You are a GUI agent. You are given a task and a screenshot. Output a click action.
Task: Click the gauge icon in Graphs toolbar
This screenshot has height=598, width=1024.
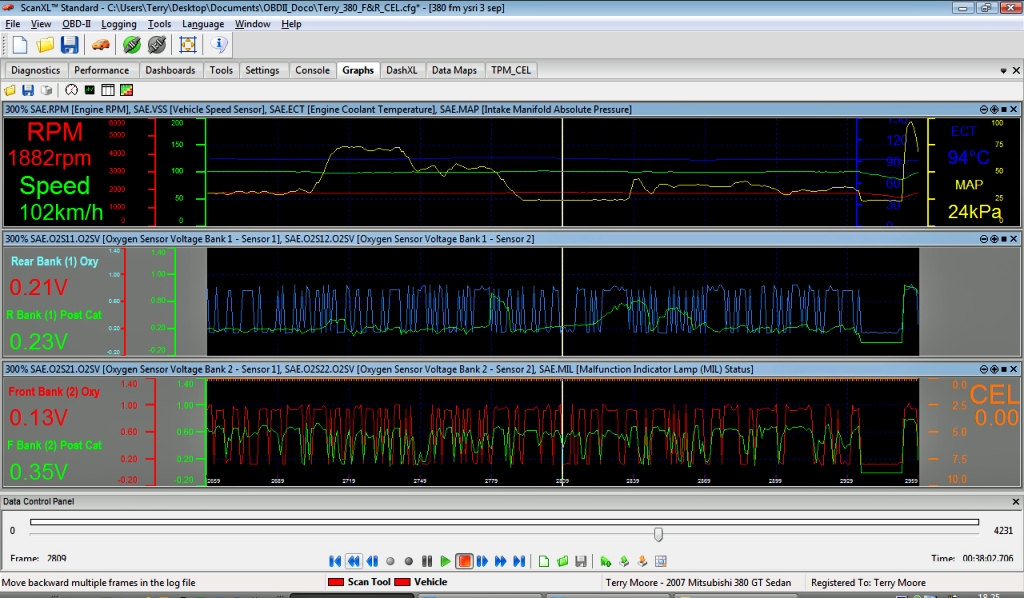tap(71, 90)
